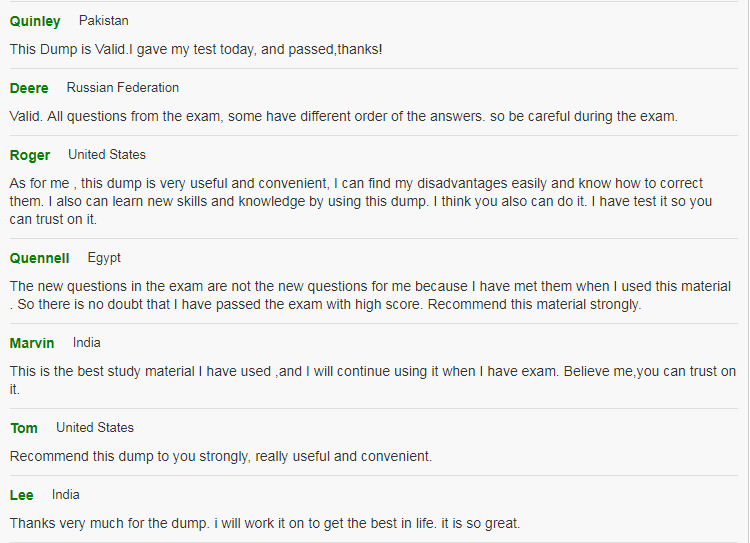Click reviewer name Quennell
The image size is (750, 543).
tap(39, 258)
